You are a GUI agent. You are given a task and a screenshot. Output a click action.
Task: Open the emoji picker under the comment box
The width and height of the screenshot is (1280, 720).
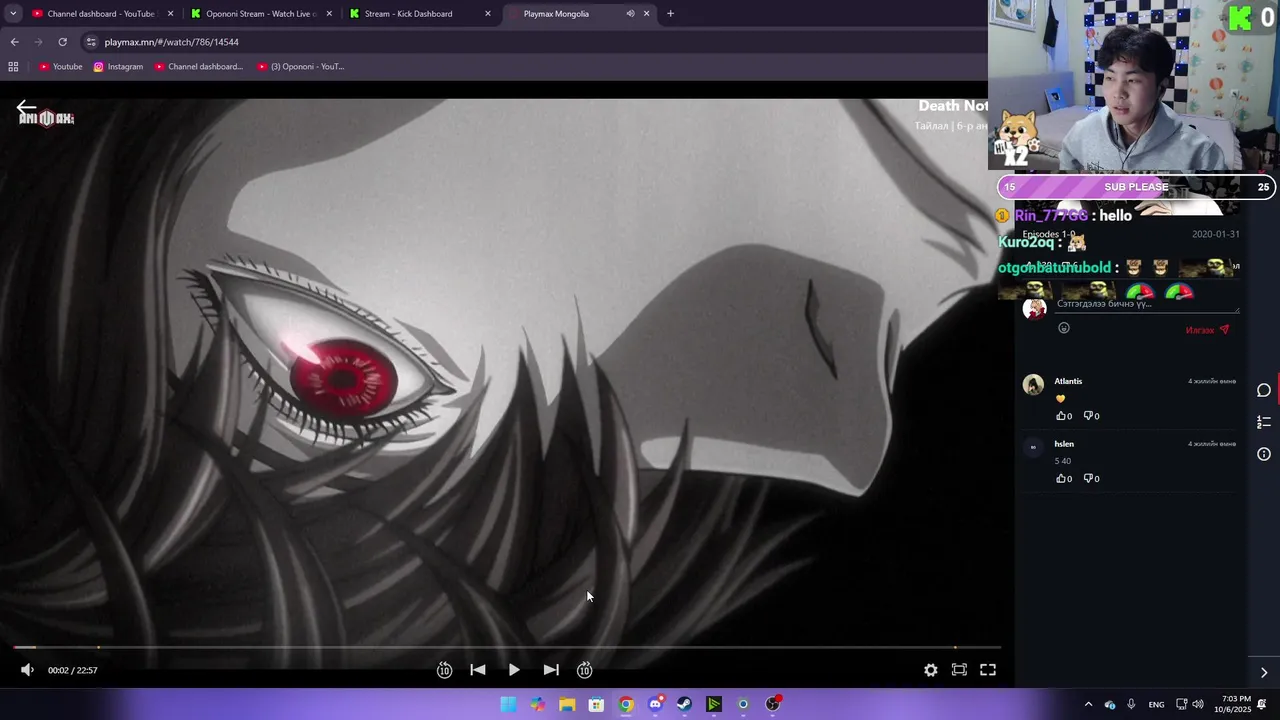coord(1064,328)
